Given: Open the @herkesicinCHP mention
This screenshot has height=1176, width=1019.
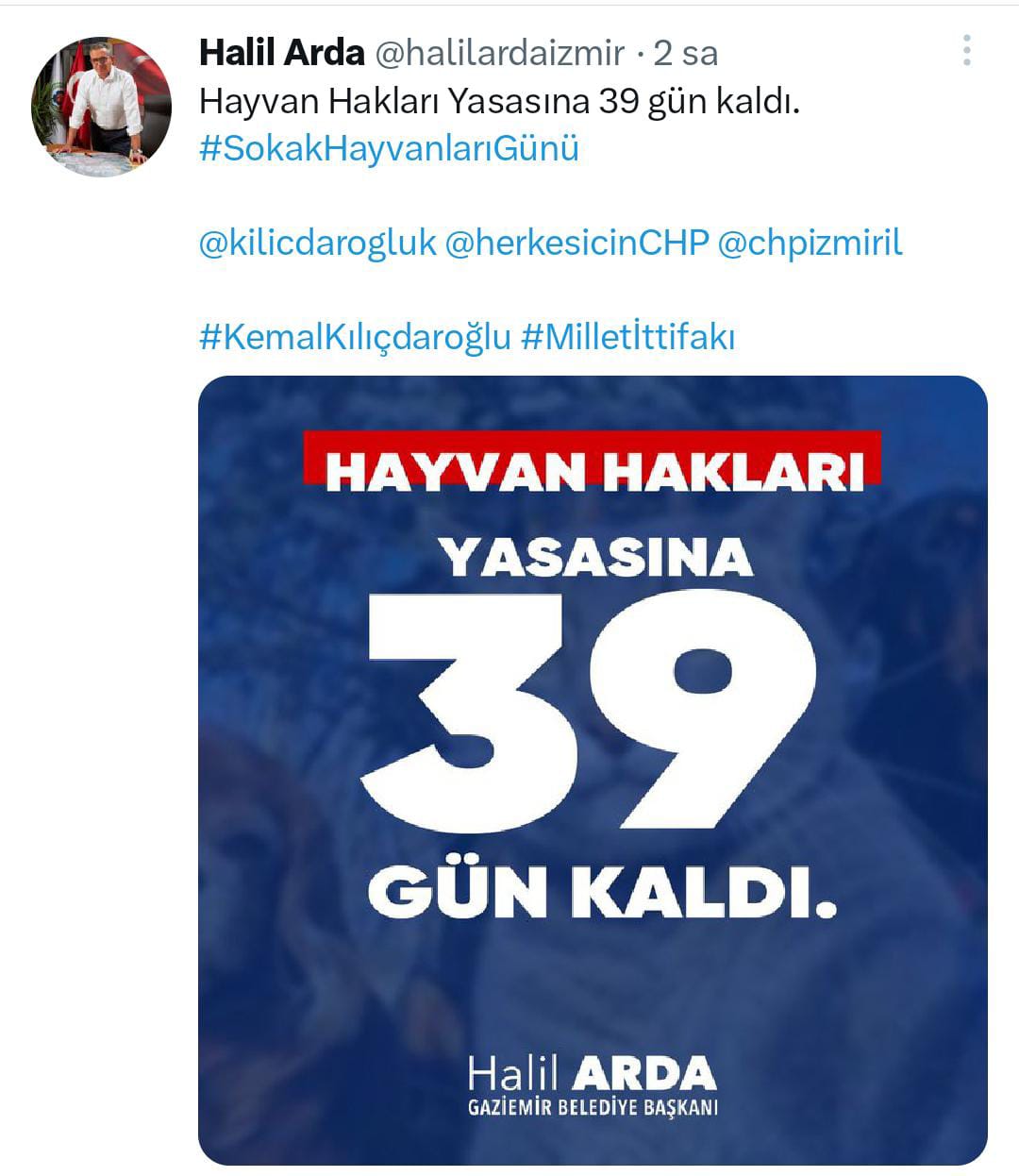Looking at the screenshot, I should click(576, 244).
